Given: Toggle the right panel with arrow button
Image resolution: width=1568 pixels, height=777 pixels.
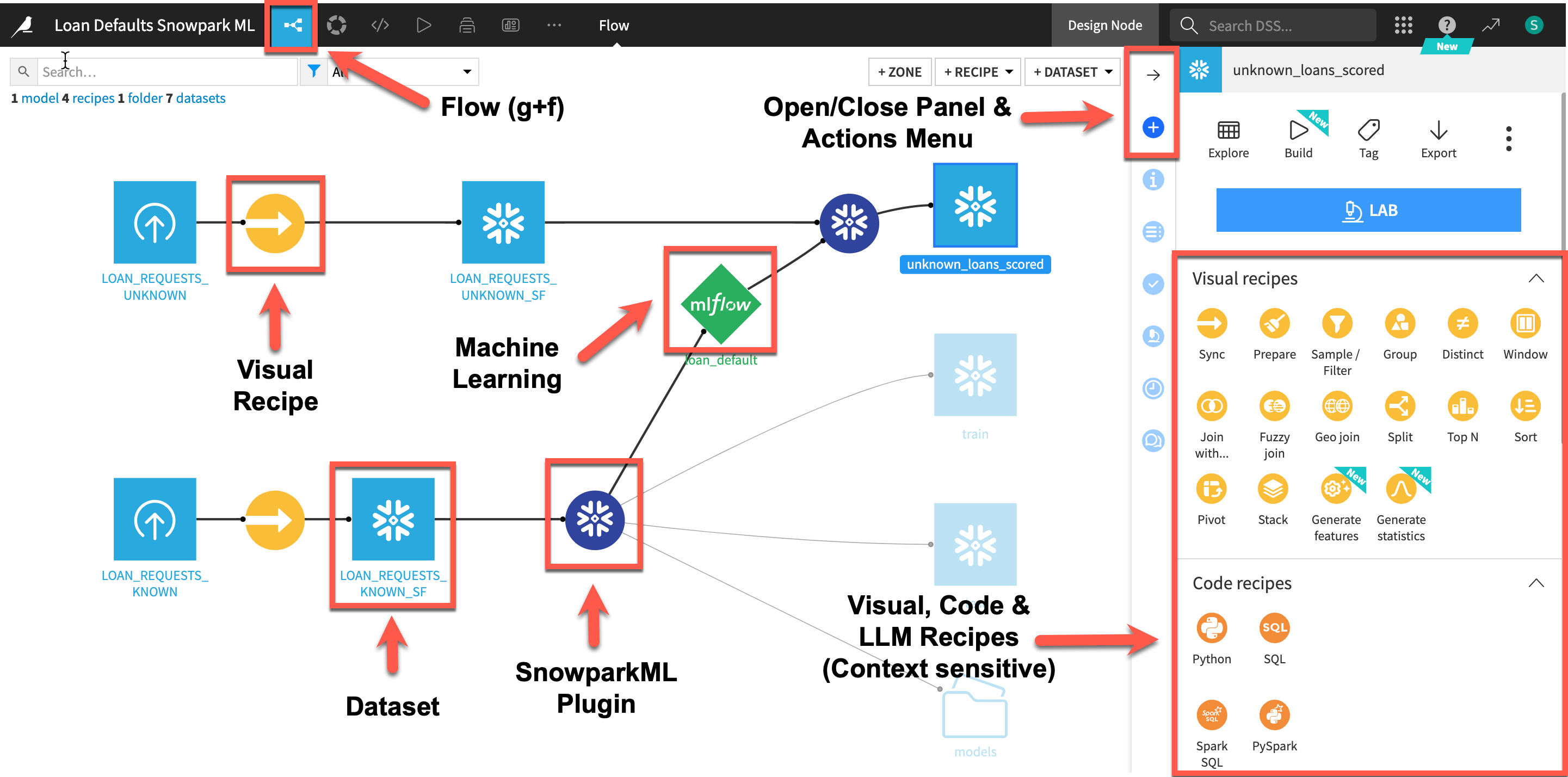Looking at the screenshot, I should click(x=1153, y=76).
